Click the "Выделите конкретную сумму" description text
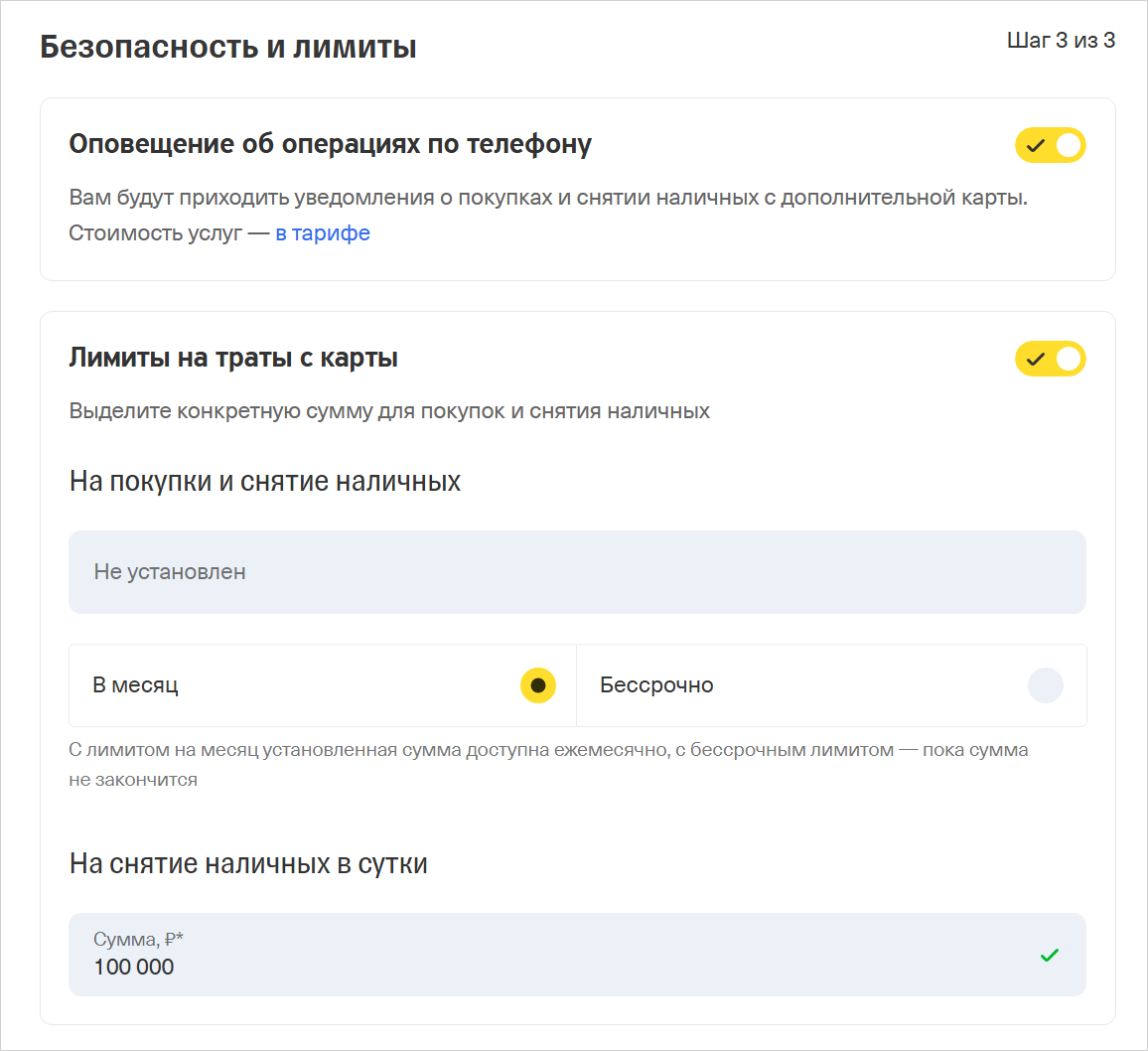1148x1051 pixels. coord(389,411)
